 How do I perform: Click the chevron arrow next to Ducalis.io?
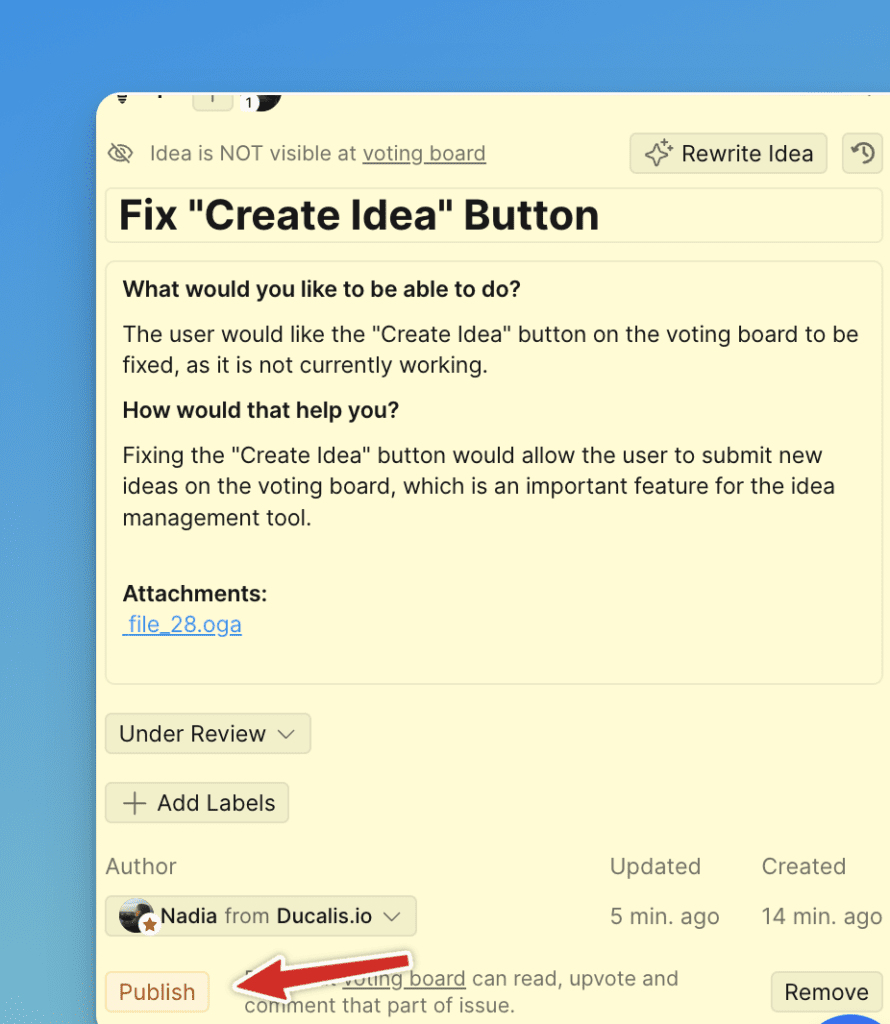tap(392, 916)
